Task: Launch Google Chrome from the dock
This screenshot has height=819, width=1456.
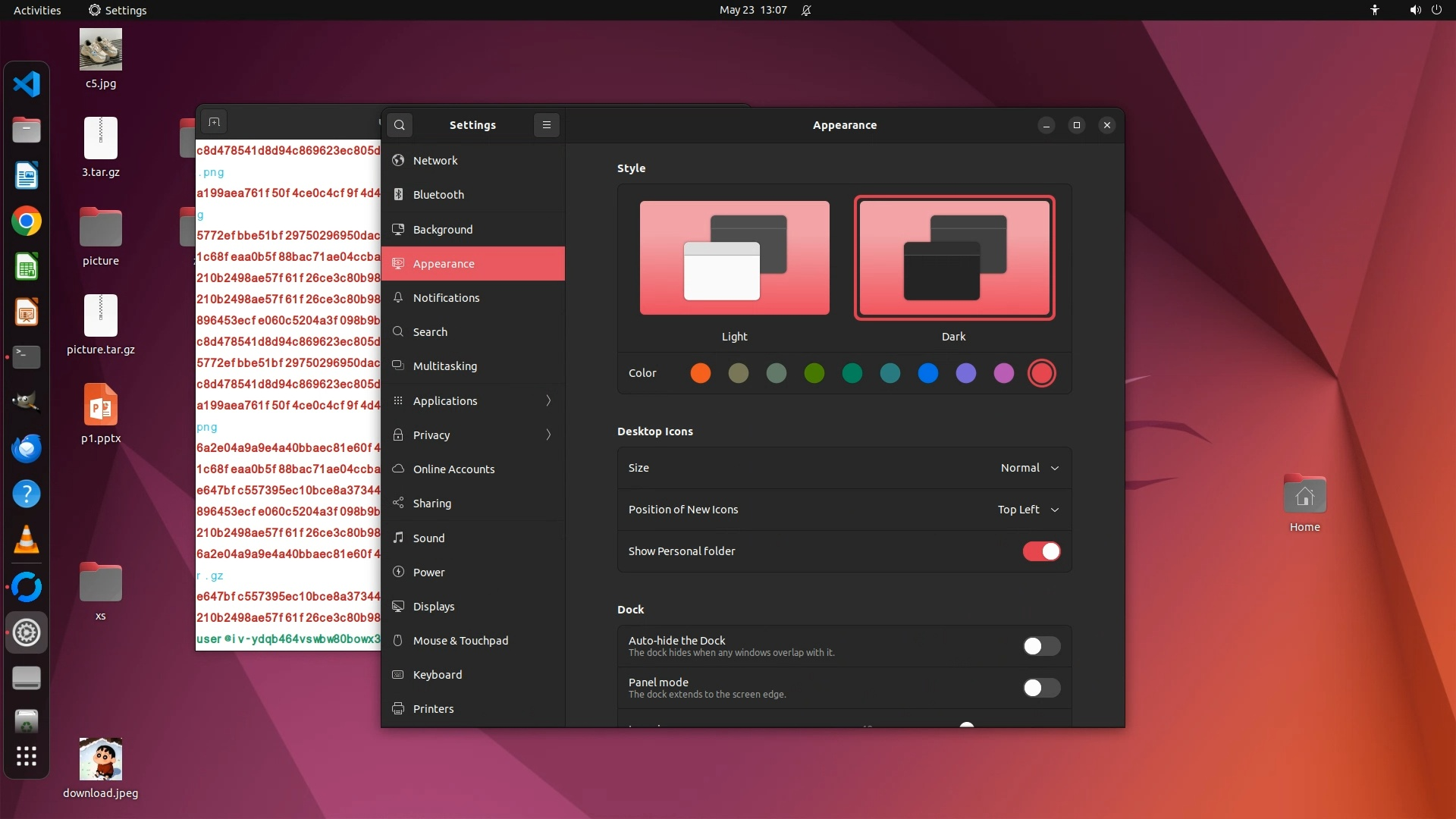Action: coord(27,221)
